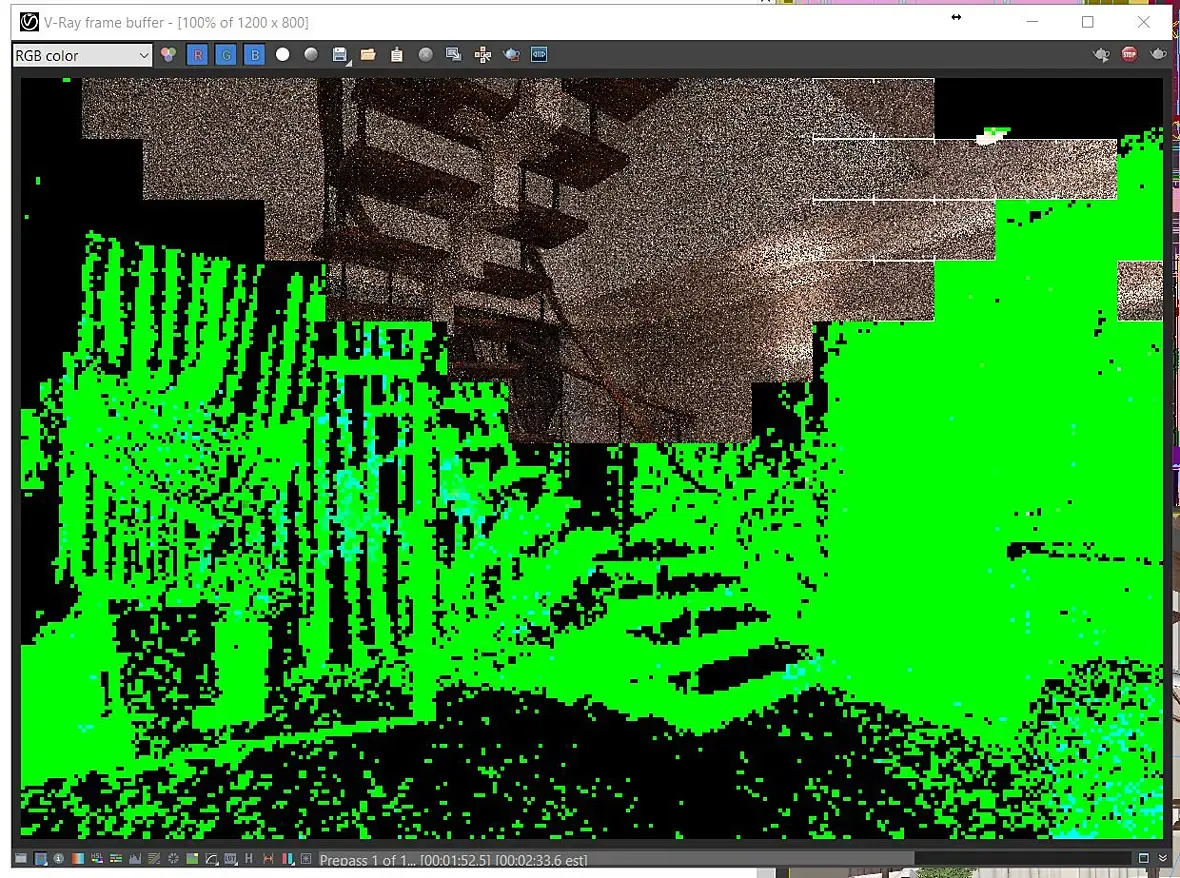Open the RGB color channel dropdown
Screen dimensions: 1180x878
point(83,55)
